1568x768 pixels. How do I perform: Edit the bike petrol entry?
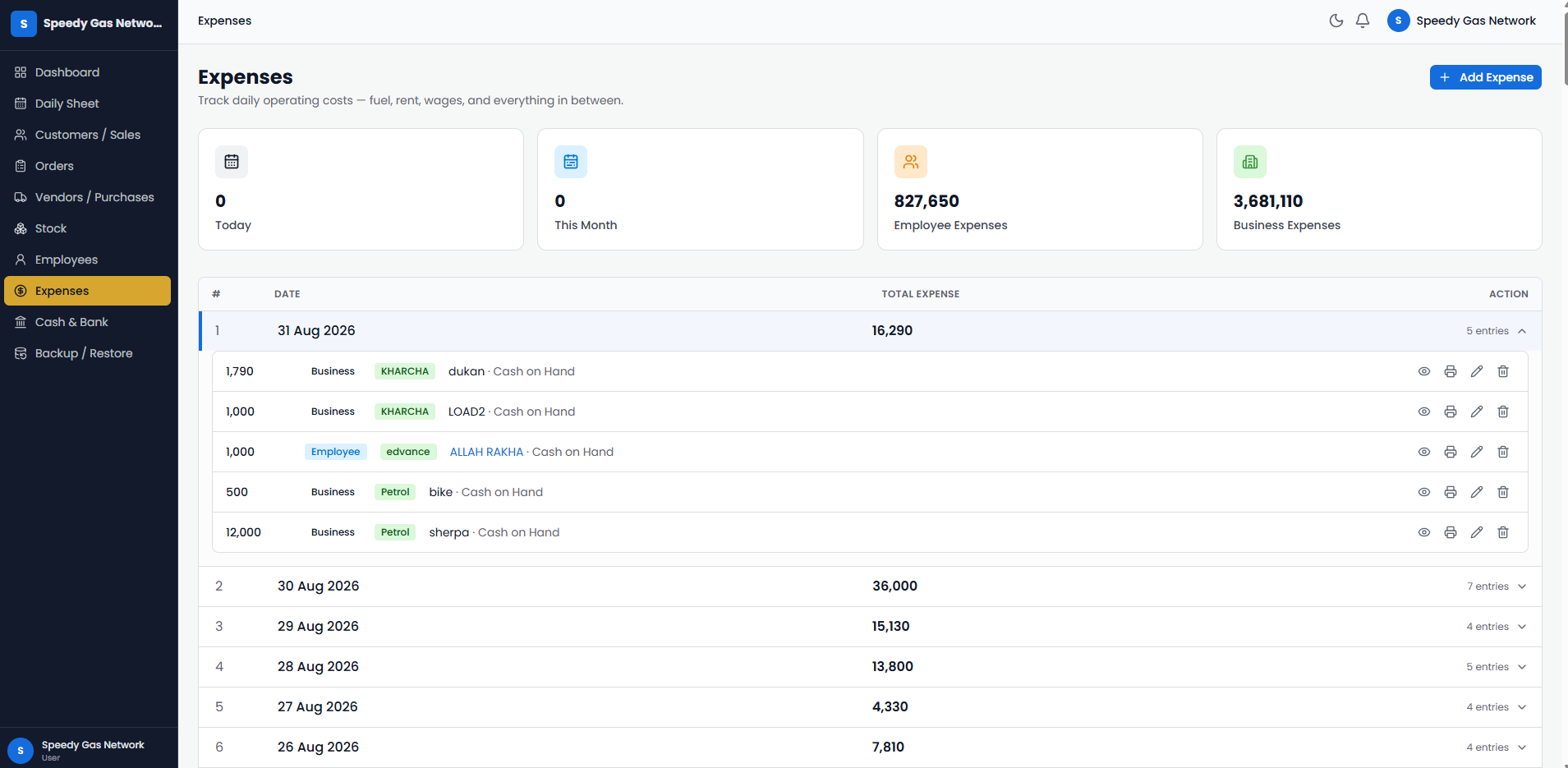click(1477, 492)
